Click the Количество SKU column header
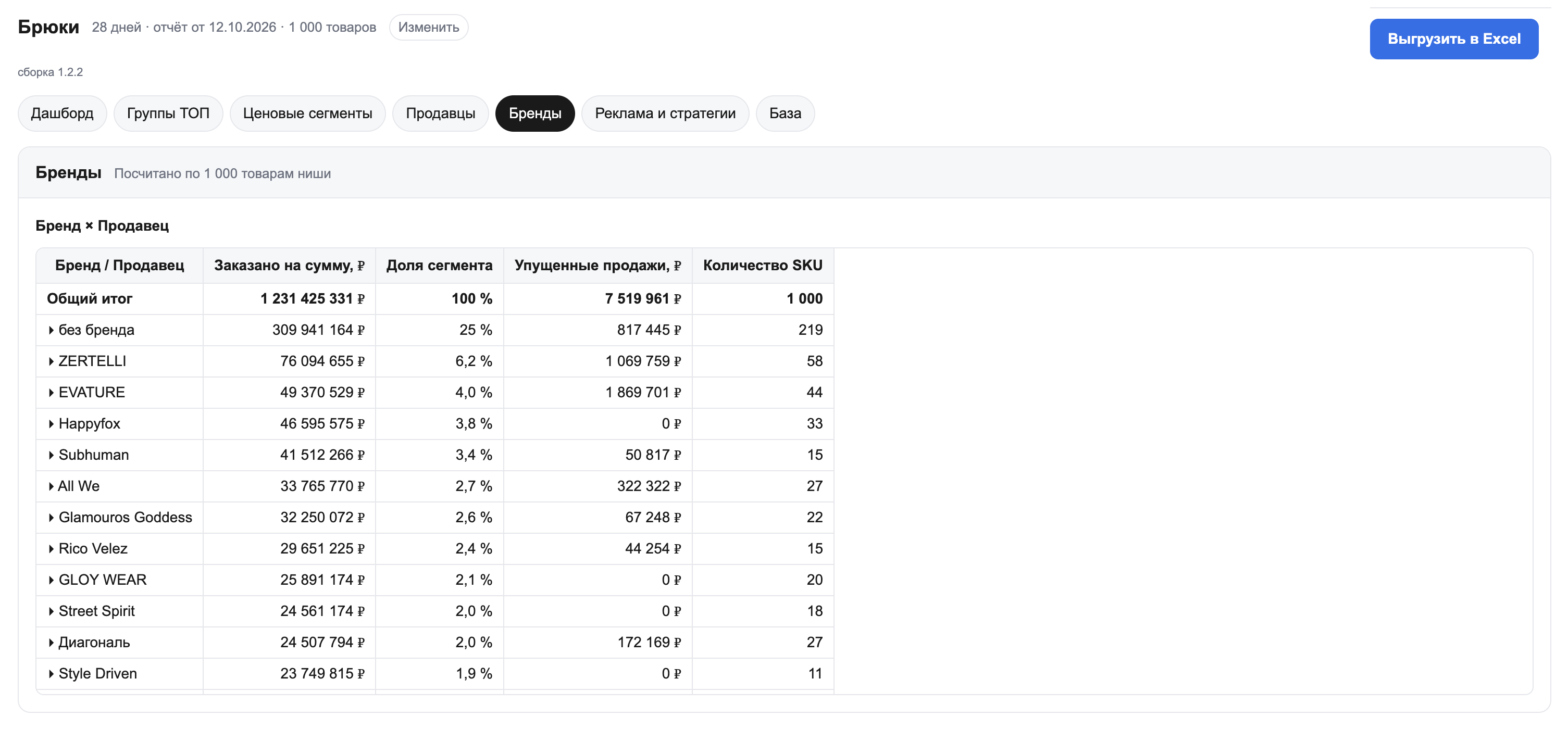 [x=763, y=266]
